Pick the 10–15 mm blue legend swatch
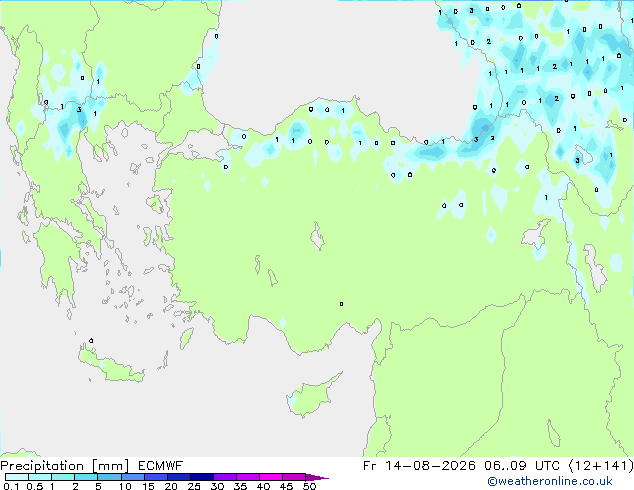 (132, 477)
